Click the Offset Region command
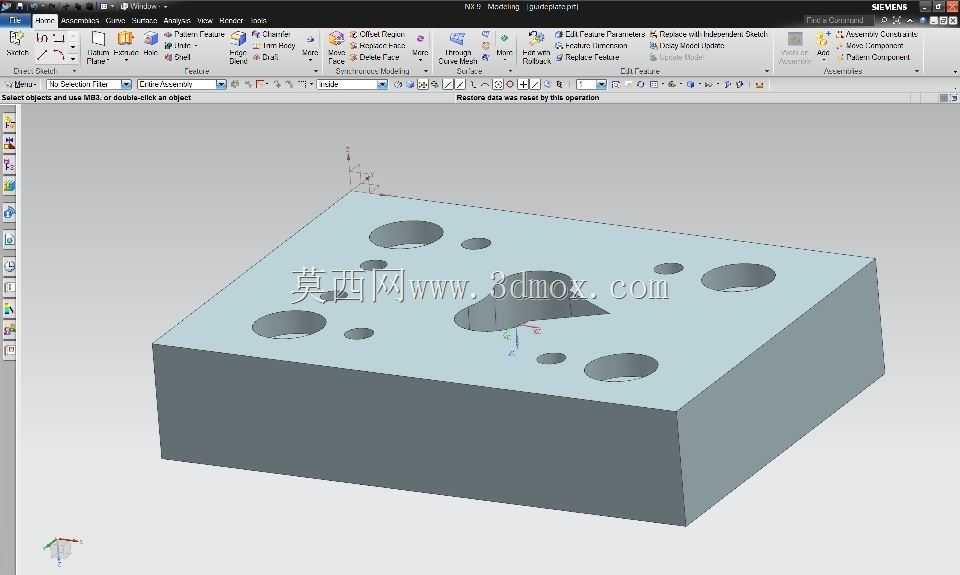960x575 pixels. (x=377, y=34)
